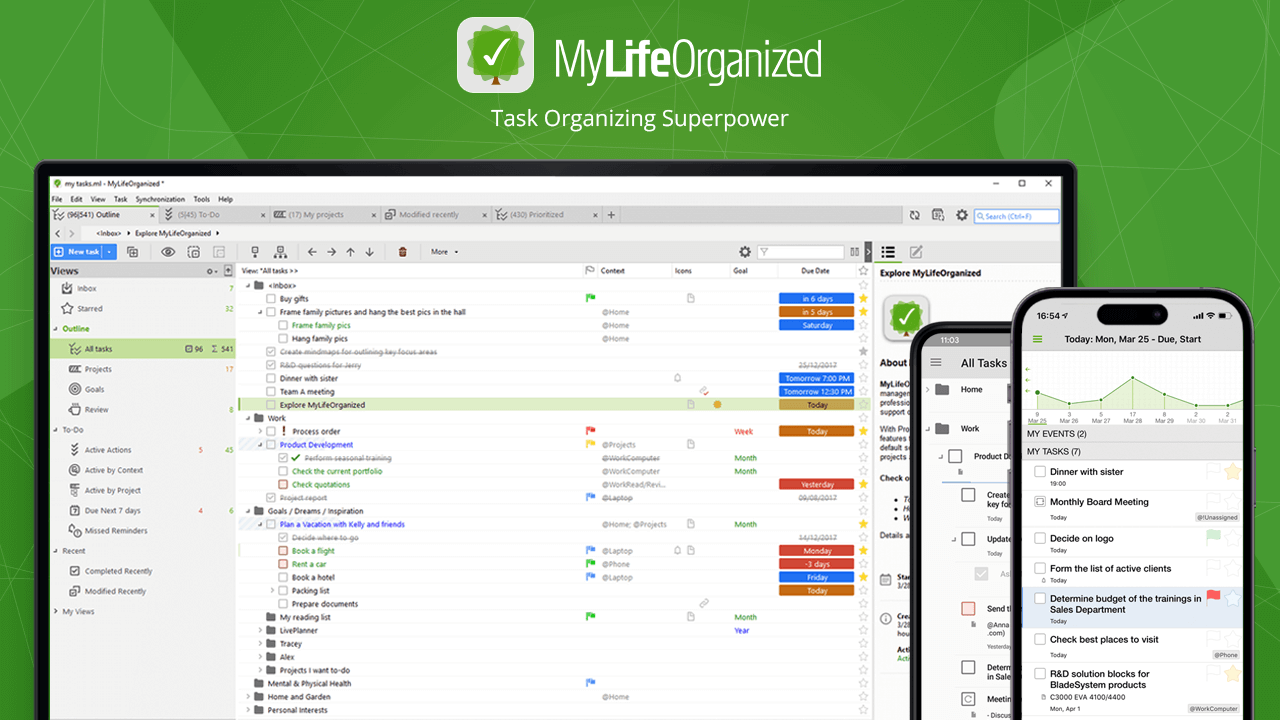Screen dimensions: 1280x720
Task: Click the calendar sync icon near search
Action: [938, 215]
